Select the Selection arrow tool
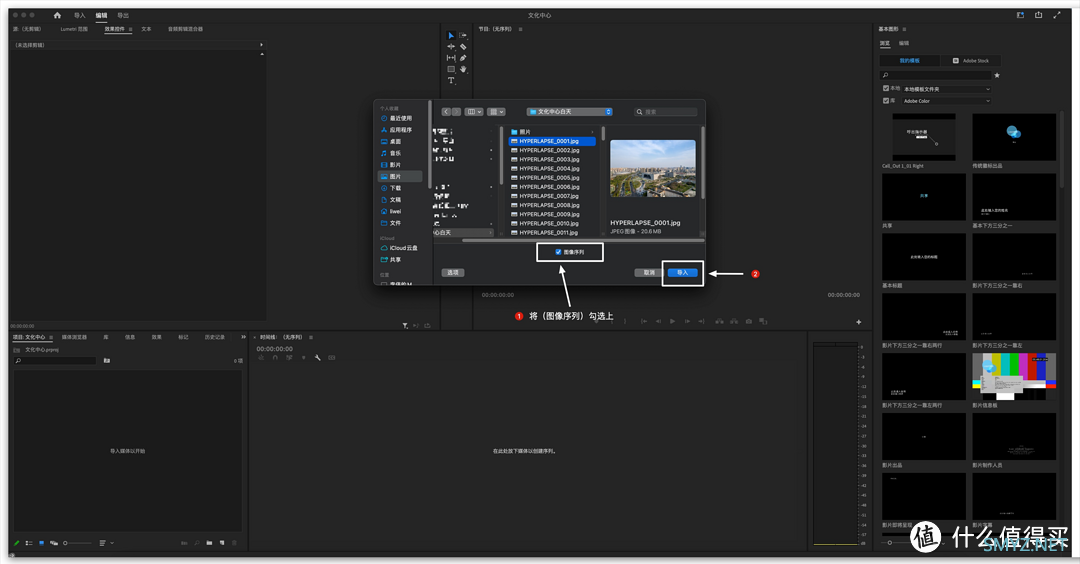This screenshot has width=1080, height=564. coord(451,35)
